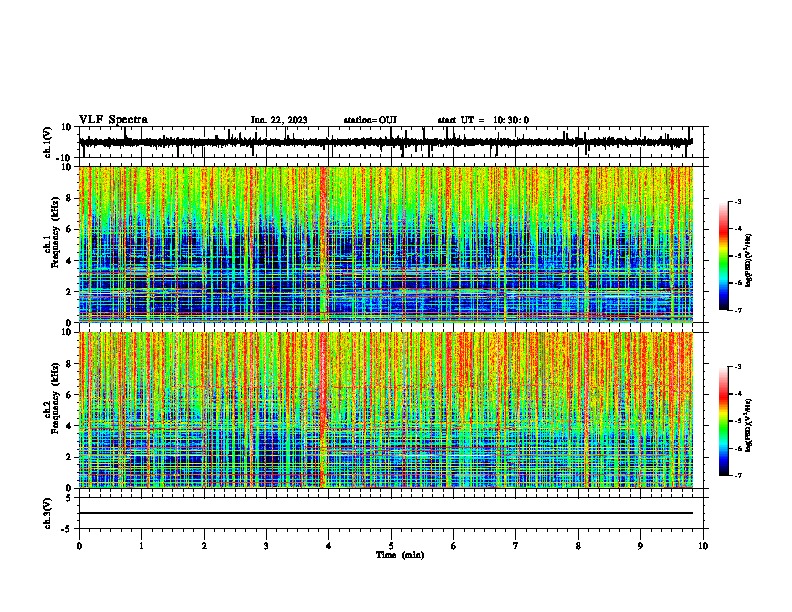Click the ch.3 flat voltage trace
Image resolution: width=792 pixels, height=612 pixels.
tap(386, 513)
